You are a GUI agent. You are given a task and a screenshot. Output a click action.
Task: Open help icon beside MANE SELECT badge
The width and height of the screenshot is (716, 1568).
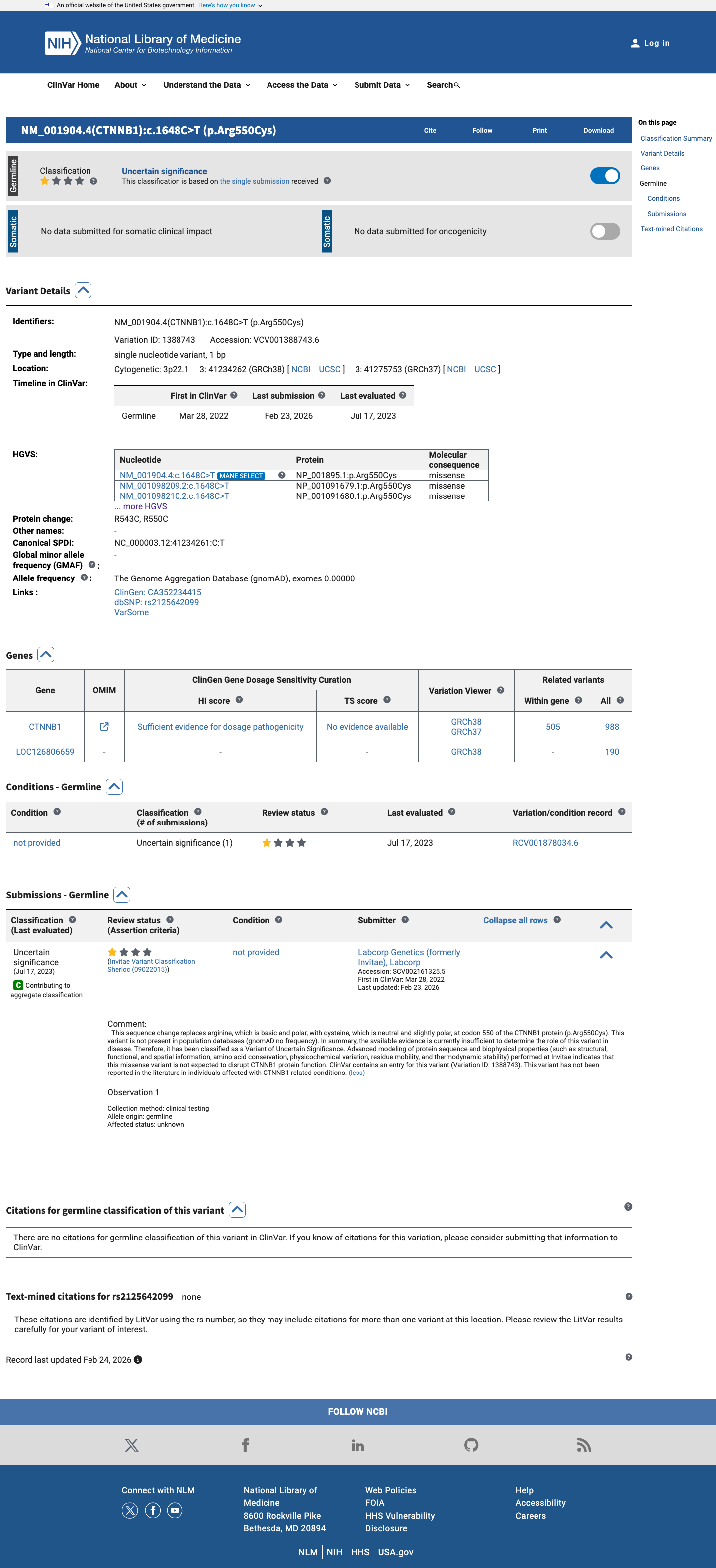click(282, 475)
